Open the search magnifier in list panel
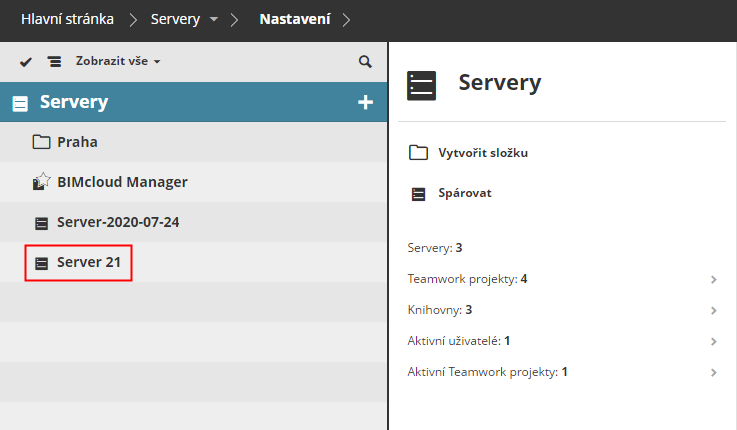 pos(365,62)
